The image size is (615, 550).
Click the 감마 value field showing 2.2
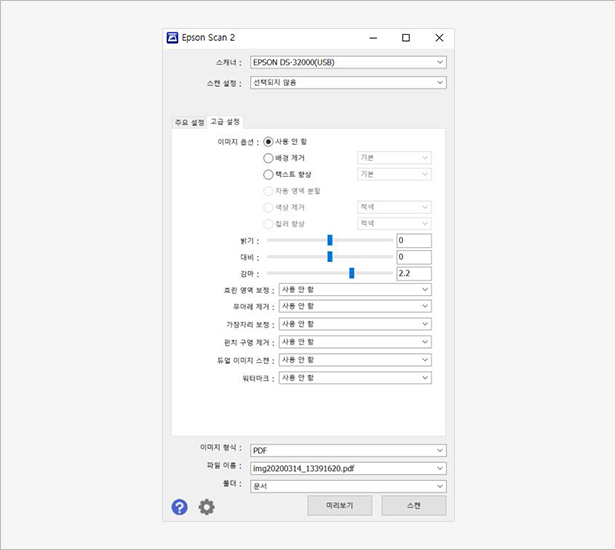[x=414, y=273]
